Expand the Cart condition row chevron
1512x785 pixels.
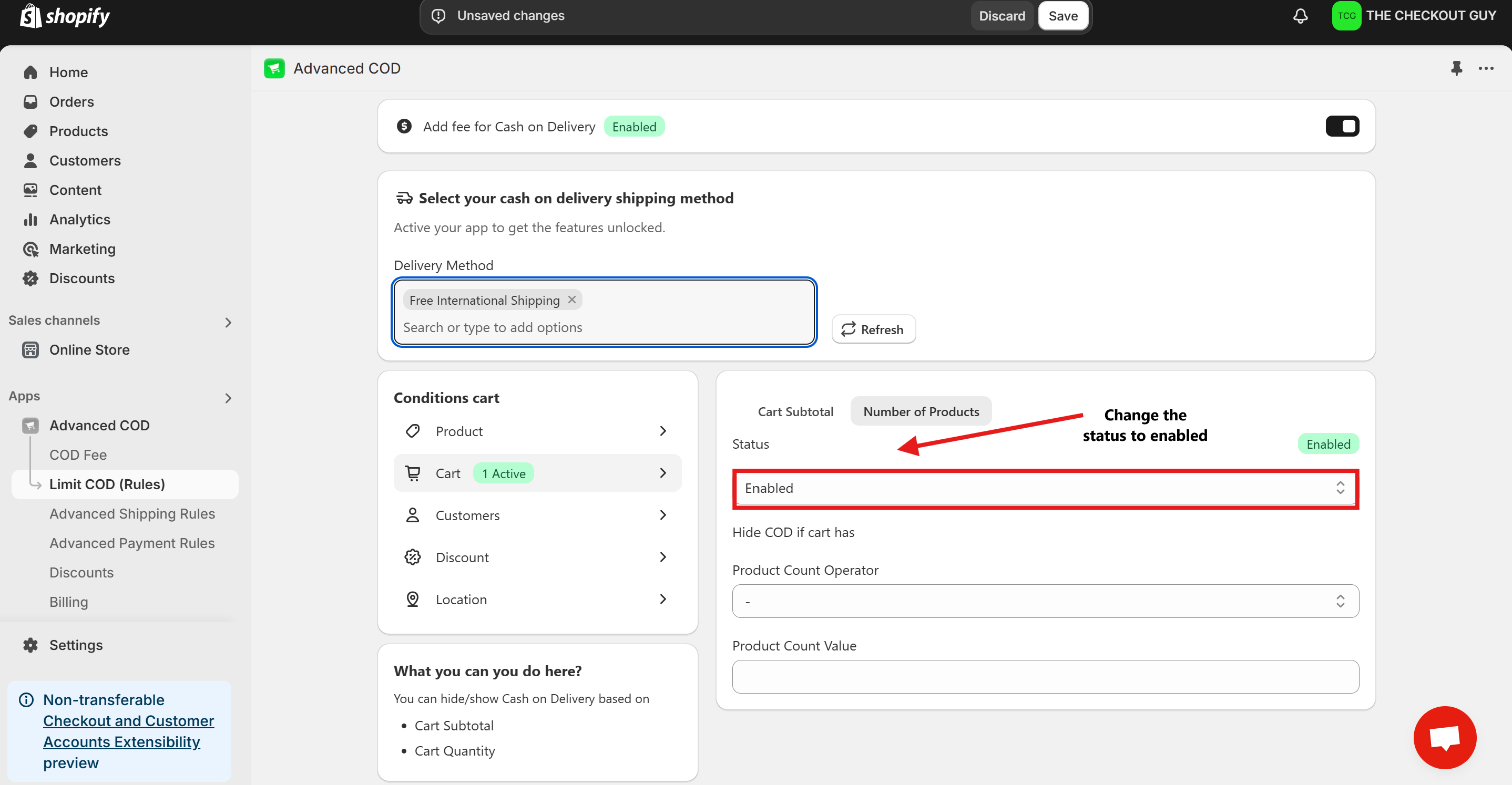tap(662, 473)
